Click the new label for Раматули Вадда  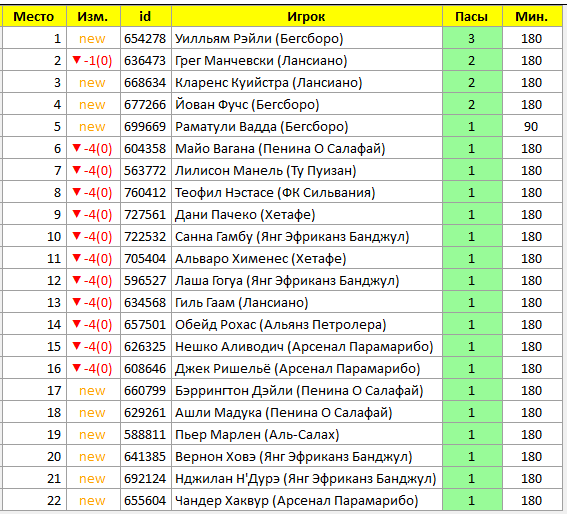pyautogui.click(x=92, y=127)
